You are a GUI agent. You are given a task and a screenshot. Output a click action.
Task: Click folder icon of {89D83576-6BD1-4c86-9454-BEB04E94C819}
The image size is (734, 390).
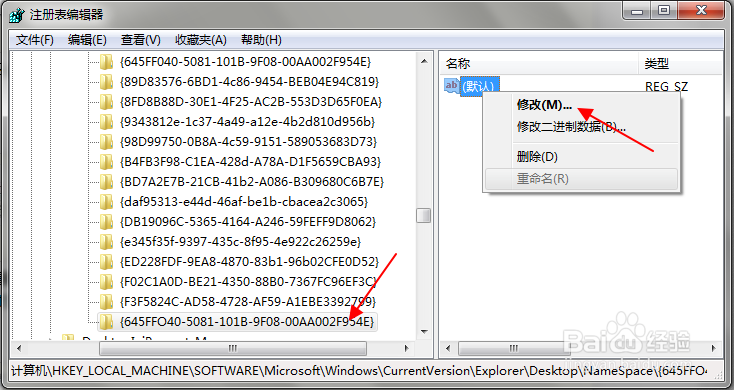click(107, 82)
